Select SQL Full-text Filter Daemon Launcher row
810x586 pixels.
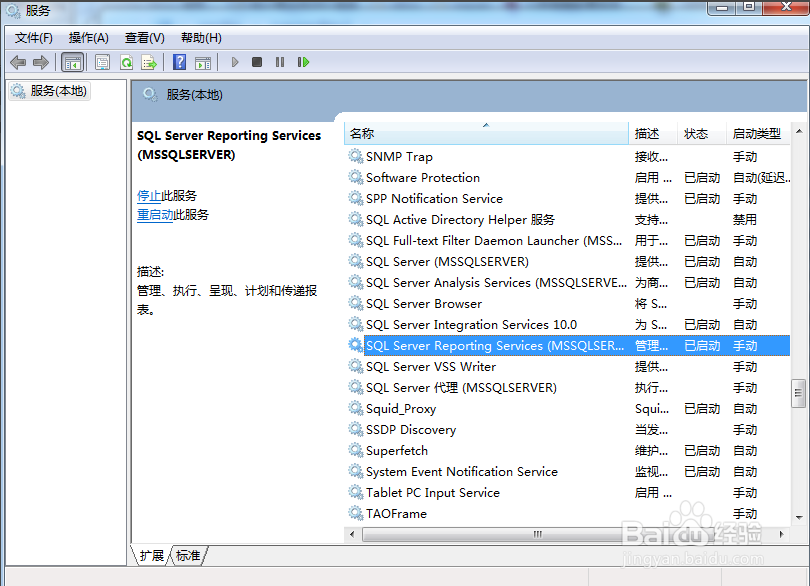coord(567,240)
